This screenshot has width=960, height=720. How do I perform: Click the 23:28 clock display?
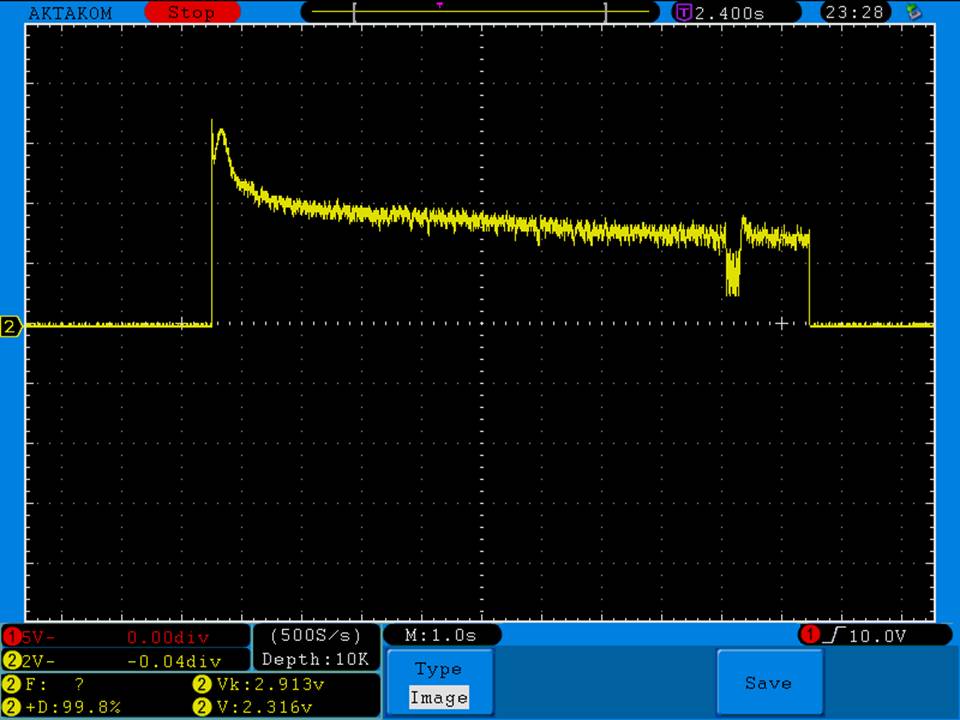coord(850,13)
